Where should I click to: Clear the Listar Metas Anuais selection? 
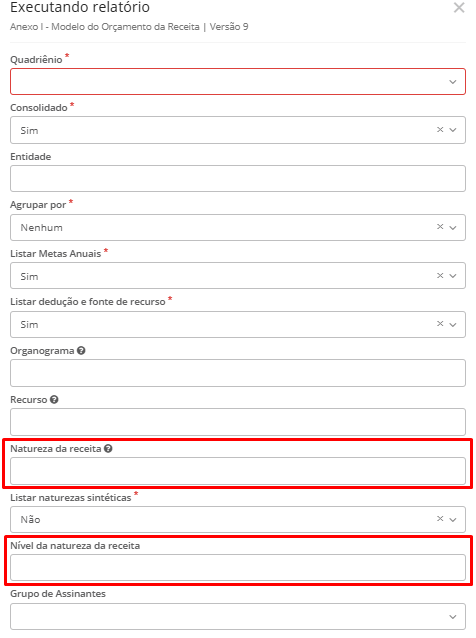[x=440, y=275]
